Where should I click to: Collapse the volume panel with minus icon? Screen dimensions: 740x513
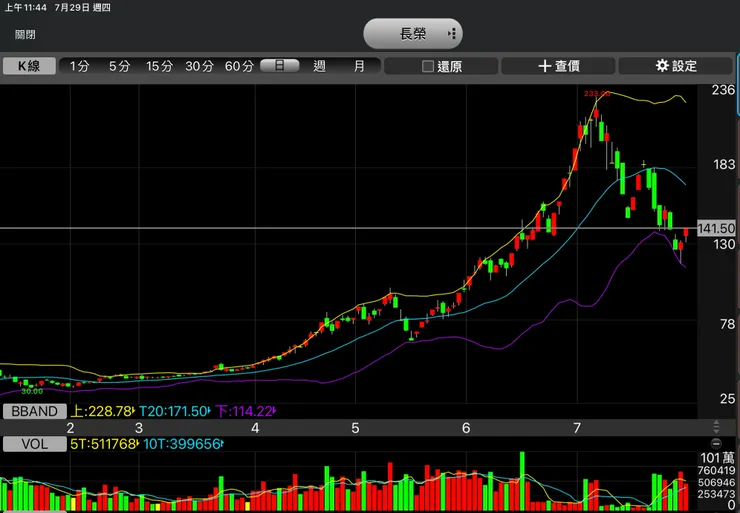coord(716,444)
